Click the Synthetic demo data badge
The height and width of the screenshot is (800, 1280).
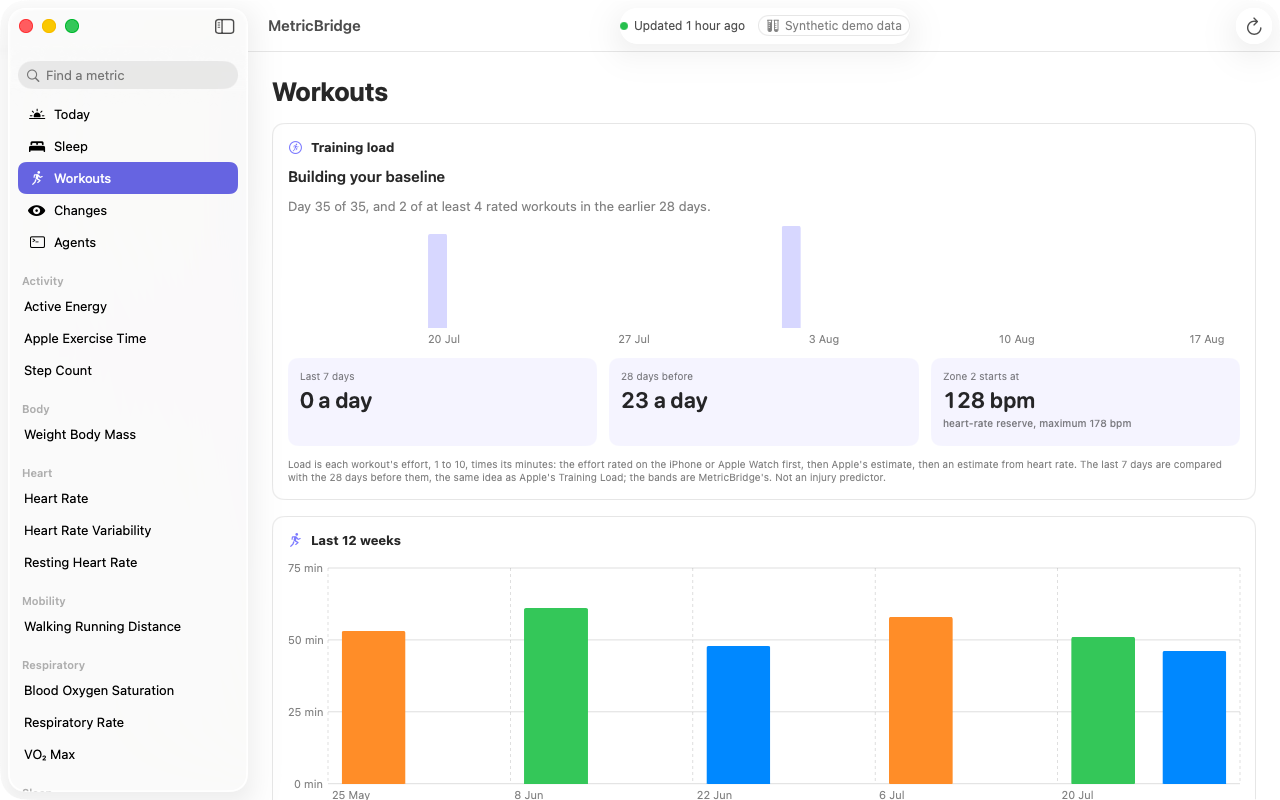point(834,26)
